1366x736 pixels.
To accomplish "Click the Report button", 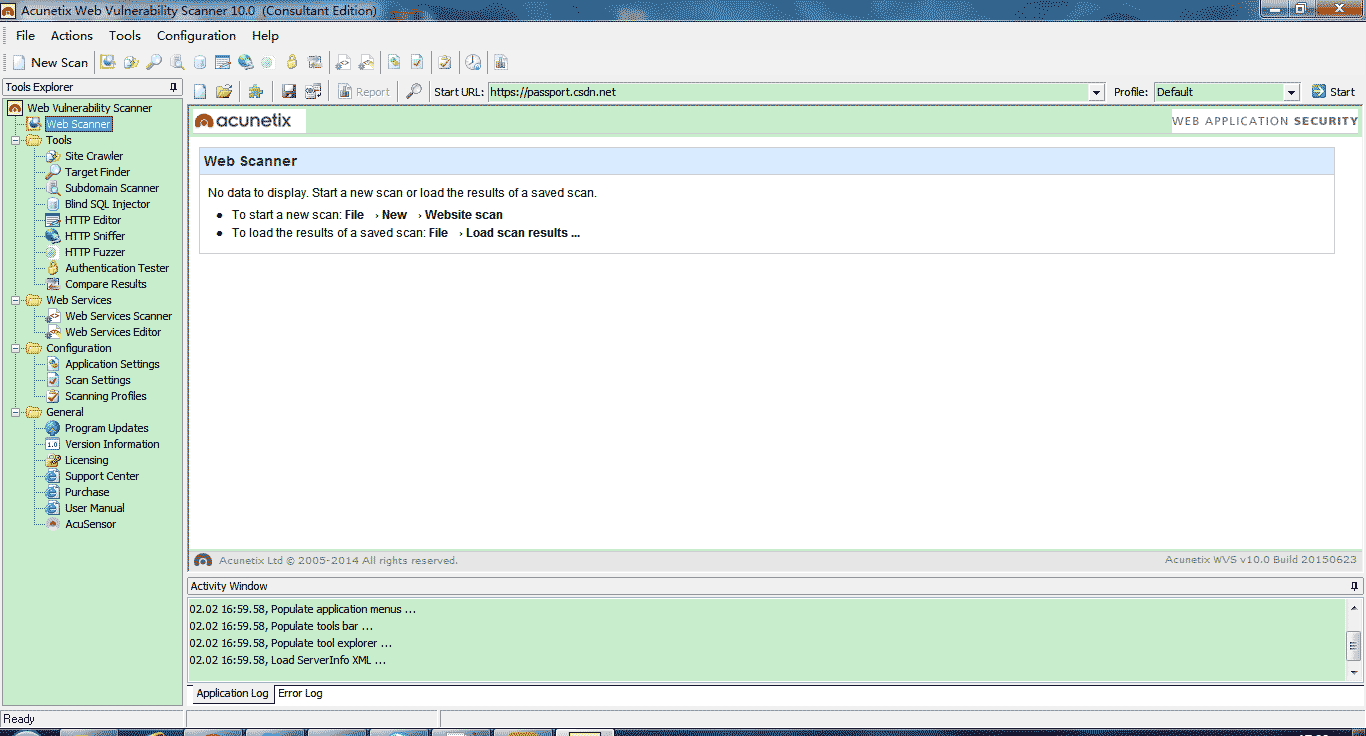I will (x=363, y=92).
